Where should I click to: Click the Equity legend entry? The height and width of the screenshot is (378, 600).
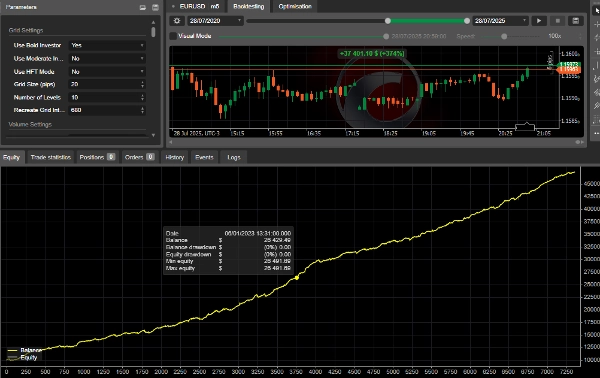(22, 358)
